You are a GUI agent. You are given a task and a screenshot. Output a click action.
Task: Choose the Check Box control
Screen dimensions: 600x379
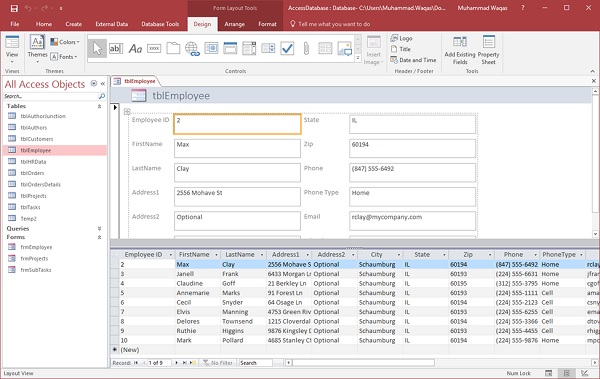click(x=287, y=49)
